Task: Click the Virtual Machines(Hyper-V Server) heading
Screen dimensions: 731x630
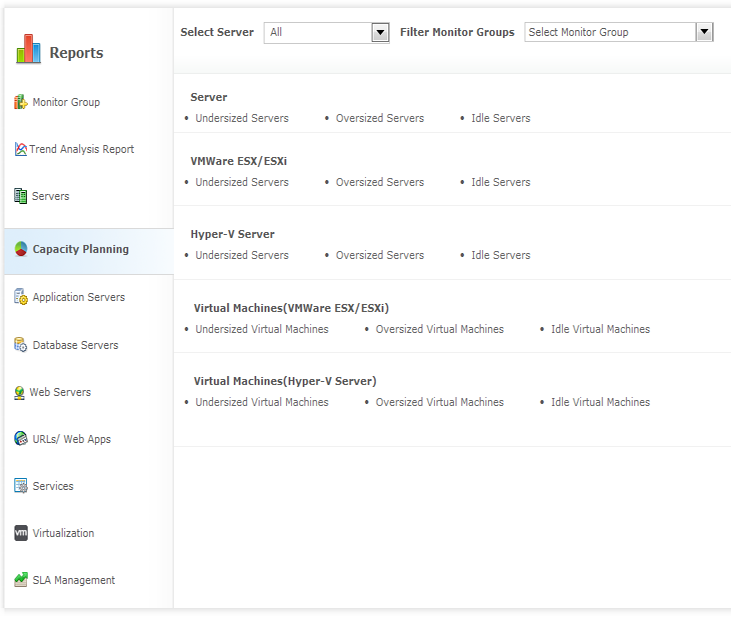Action: (285, 381)
